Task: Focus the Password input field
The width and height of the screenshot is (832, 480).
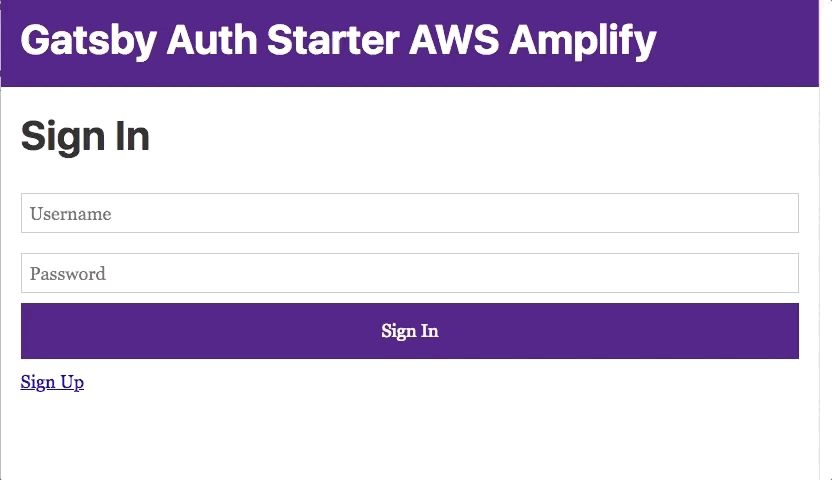Action: 410,273
